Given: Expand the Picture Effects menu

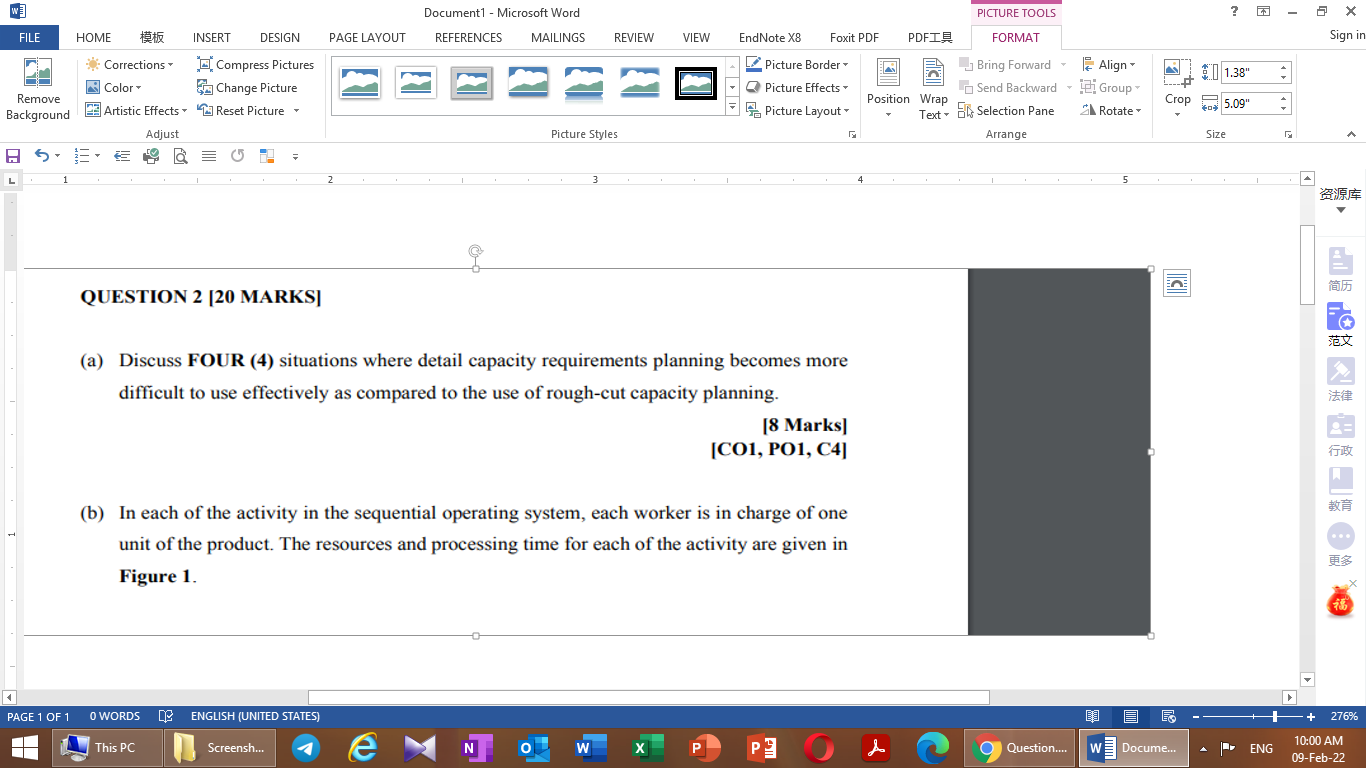Looking at the screenshot, I should pyautogui.click(x=799, y=87).
